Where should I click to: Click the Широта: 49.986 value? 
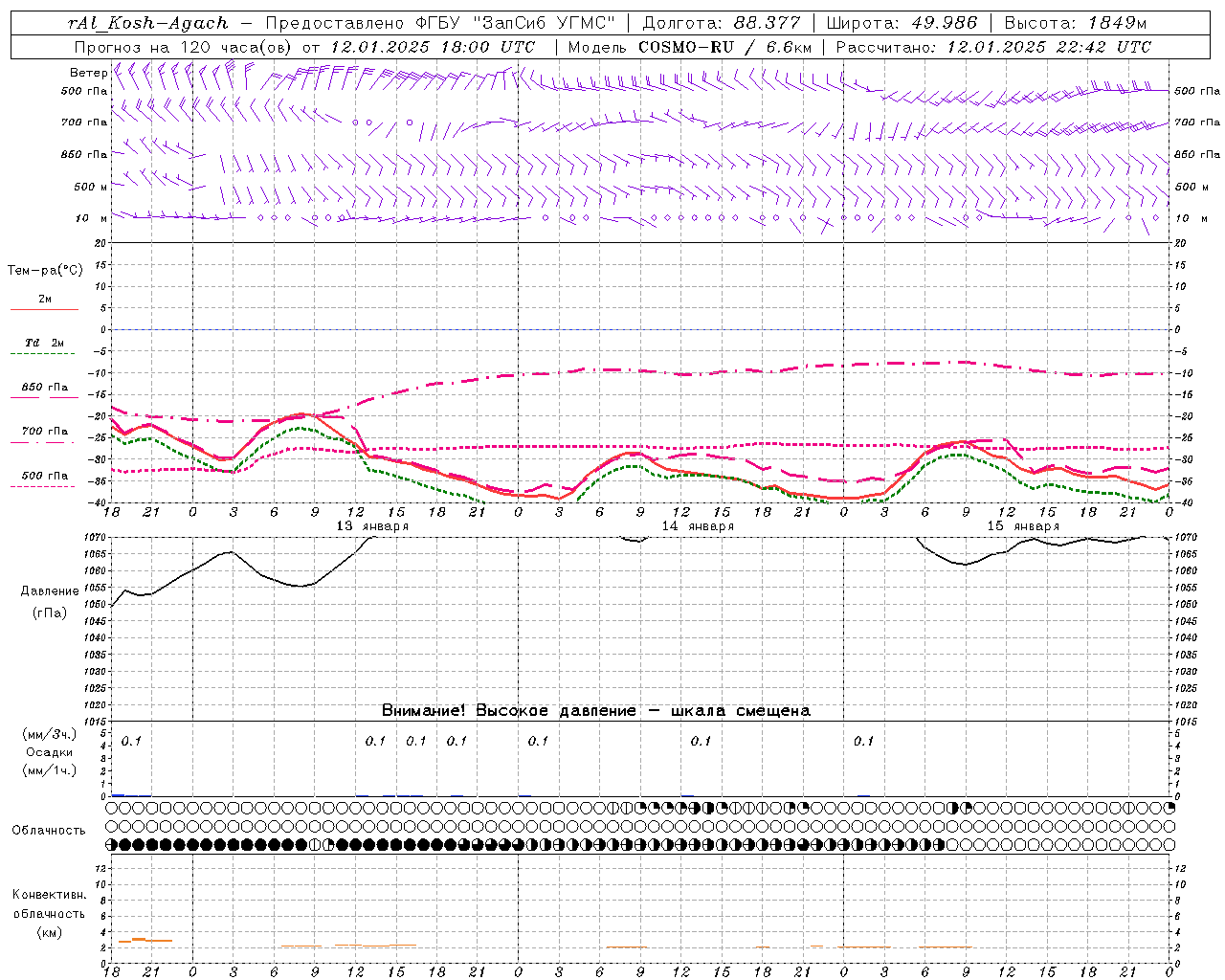coord(902,23)
